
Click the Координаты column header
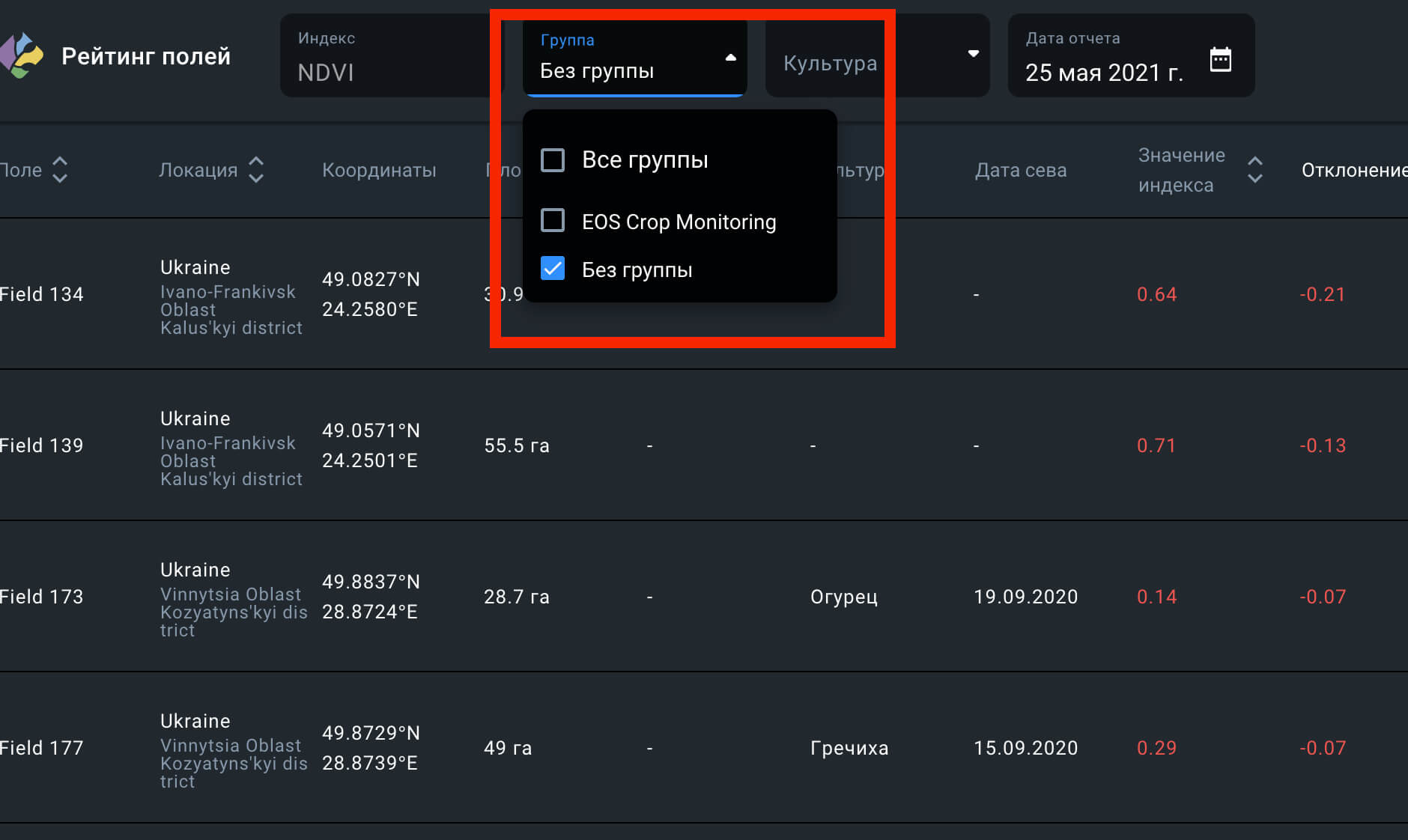(379, 171)
